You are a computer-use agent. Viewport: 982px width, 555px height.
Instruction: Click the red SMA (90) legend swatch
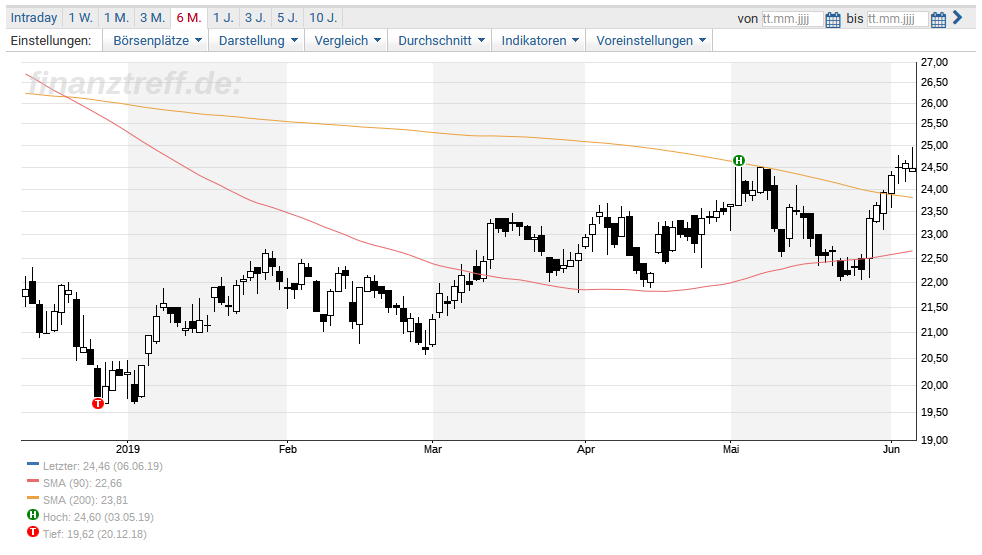point(33,481)
